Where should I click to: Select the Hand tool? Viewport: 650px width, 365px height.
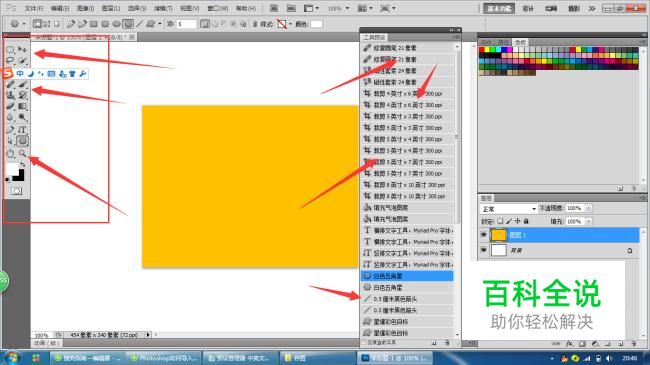click(10, 154)
